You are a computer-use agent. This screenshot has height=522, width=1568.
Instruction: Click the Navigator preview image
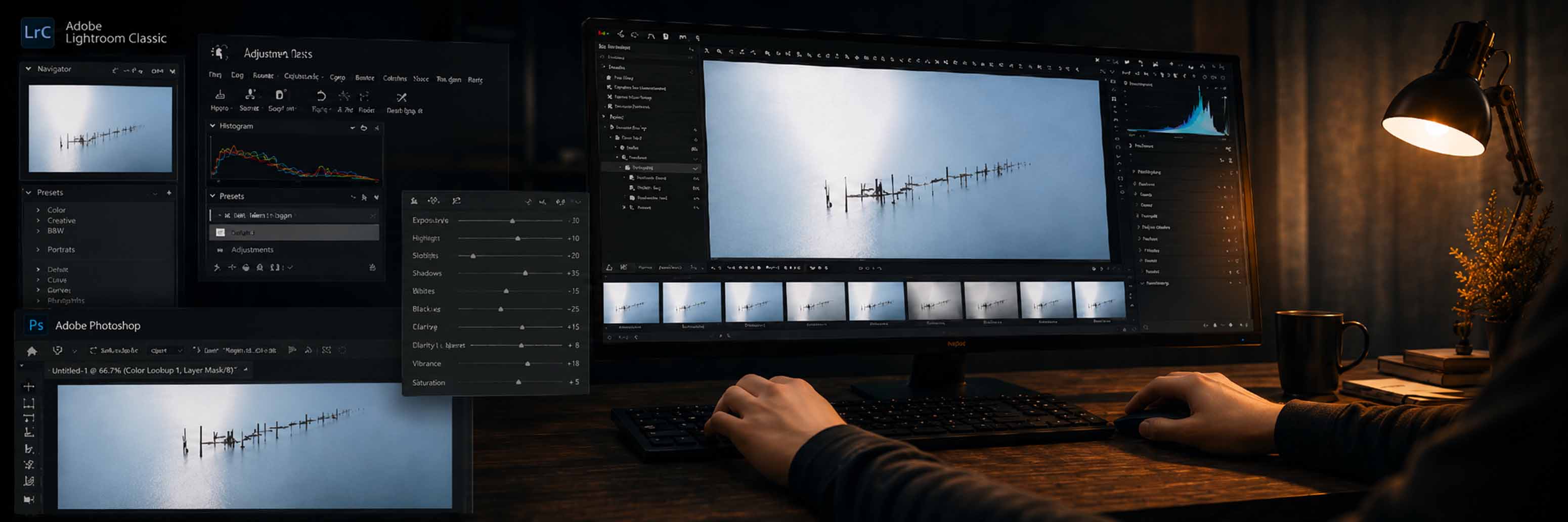101,128
